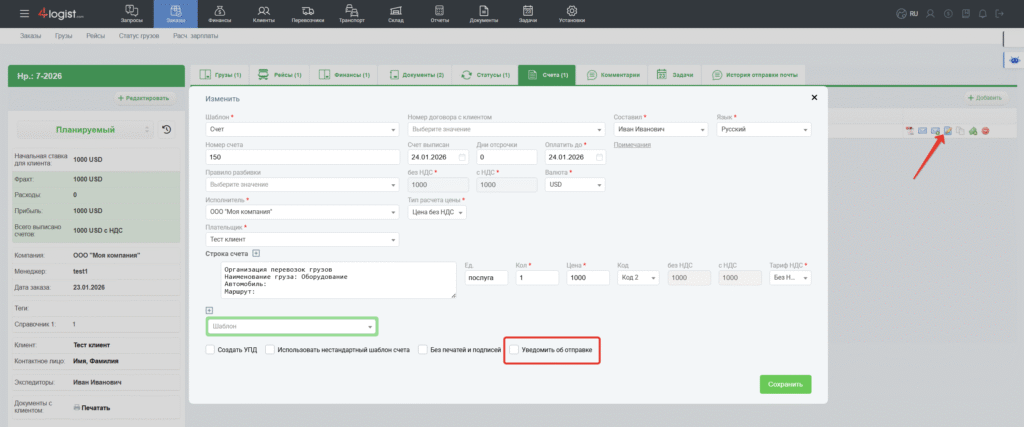Viewport: 1024px width, 427px height.
Task: Open the Транспорт section icon
Action: (x=351, y=14)
